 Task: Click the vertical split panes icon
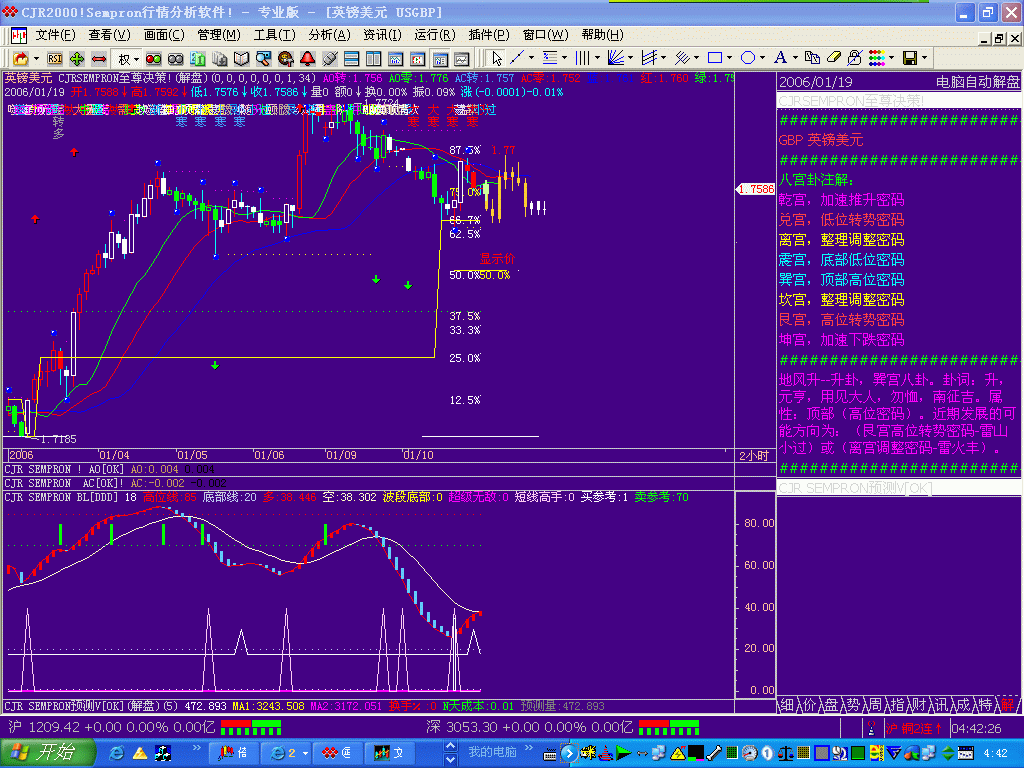(x=374, y=59)
